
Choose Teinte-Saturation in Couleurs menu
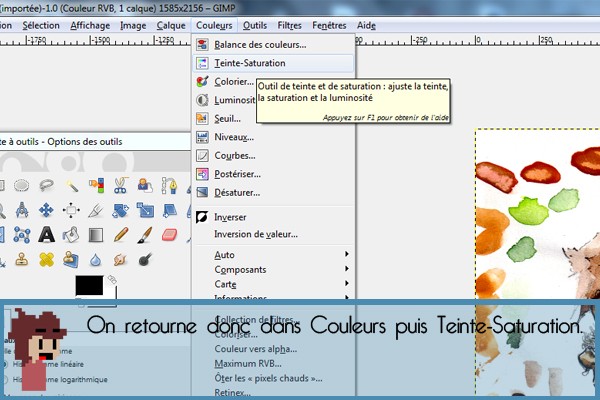(274, 63)
